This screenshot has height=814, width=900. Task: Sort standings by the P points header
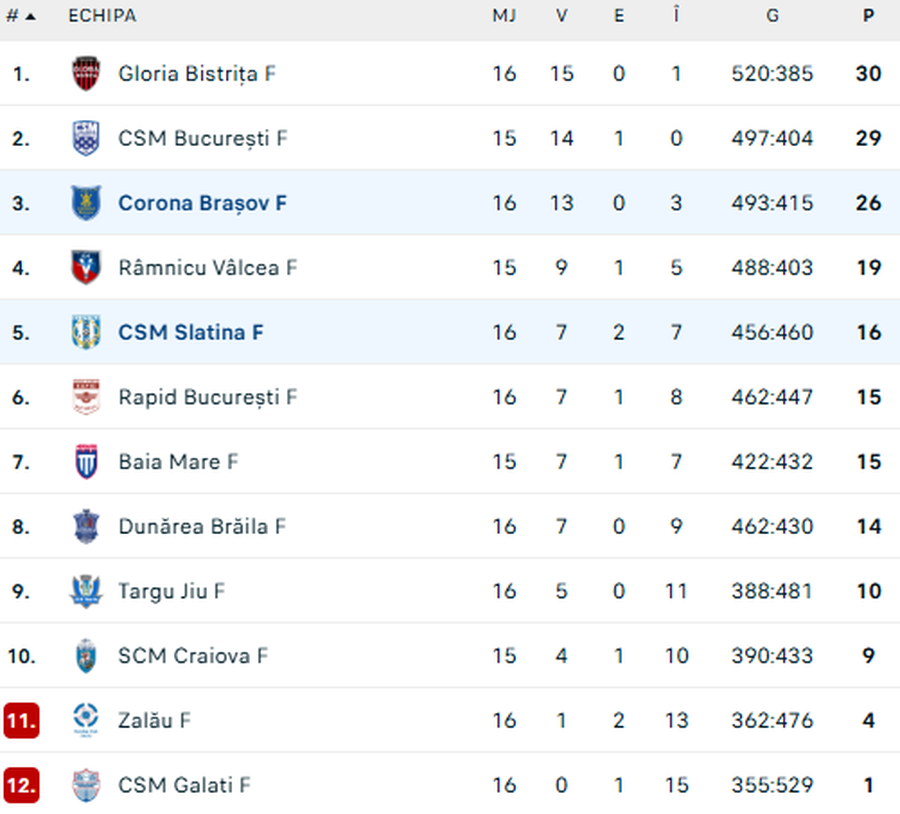[x=868, y=17]
